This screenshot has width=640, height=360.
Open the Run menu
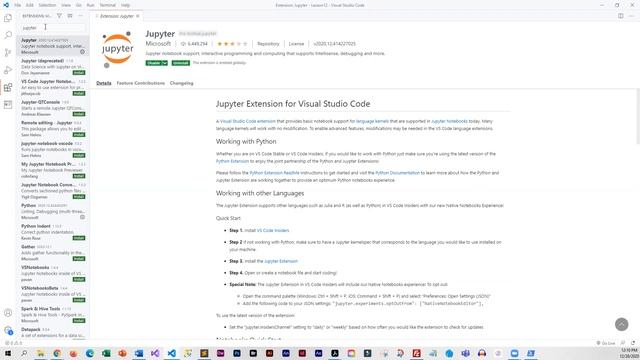coord(91,5)
